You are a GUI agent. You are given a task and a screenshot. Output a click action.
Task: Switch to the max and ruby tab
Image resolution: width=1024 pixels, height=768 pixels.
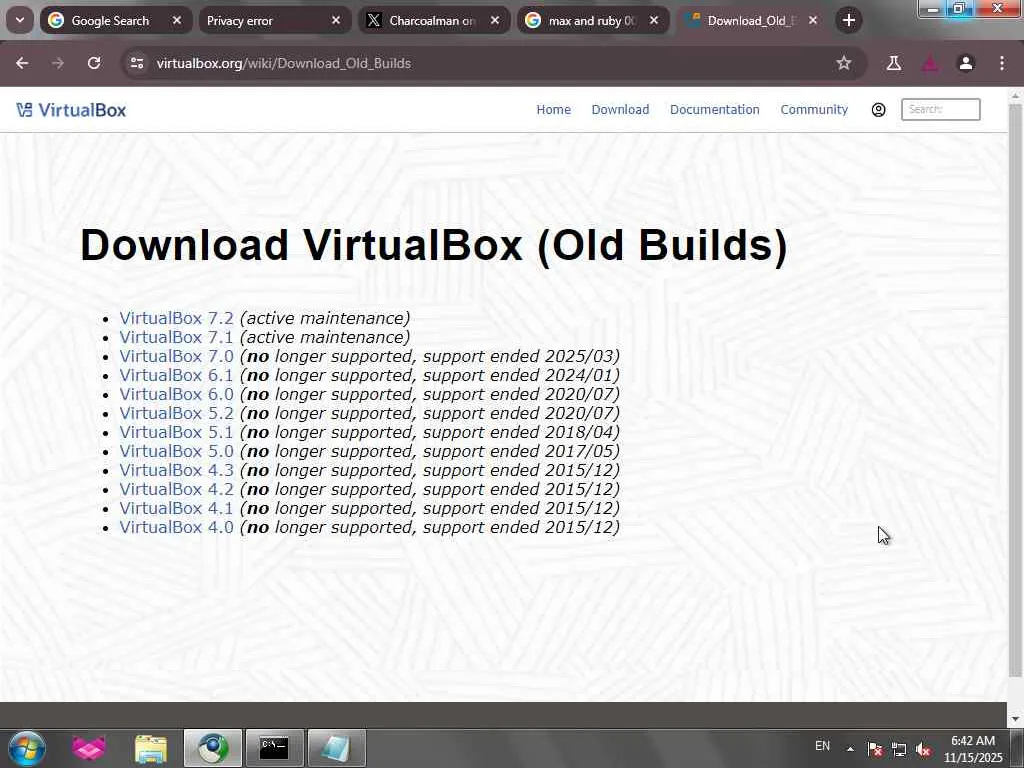[x=591, y=20]
